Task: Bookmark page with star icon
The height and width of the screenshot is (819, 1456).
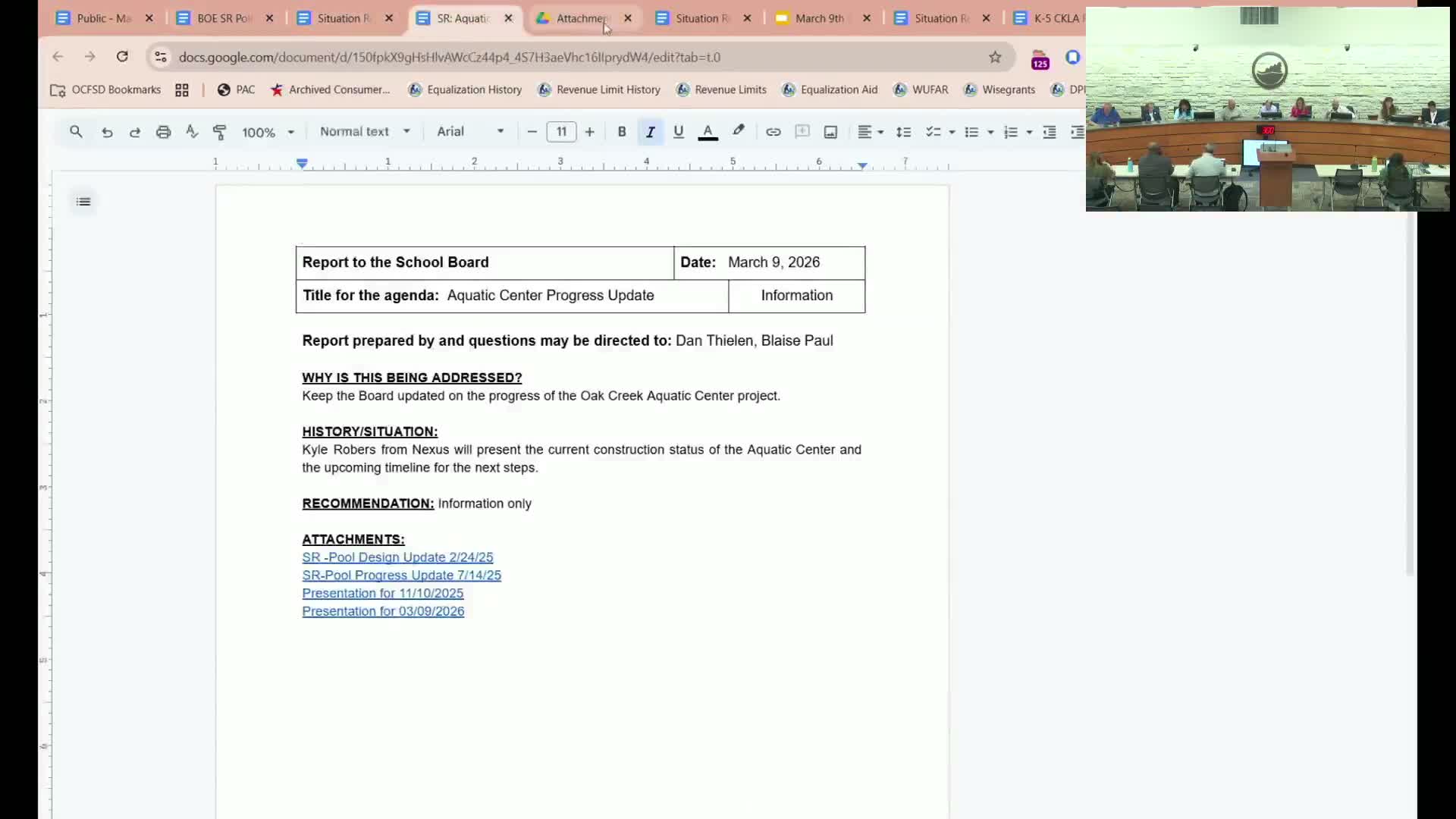Action: tap(995, 57)
